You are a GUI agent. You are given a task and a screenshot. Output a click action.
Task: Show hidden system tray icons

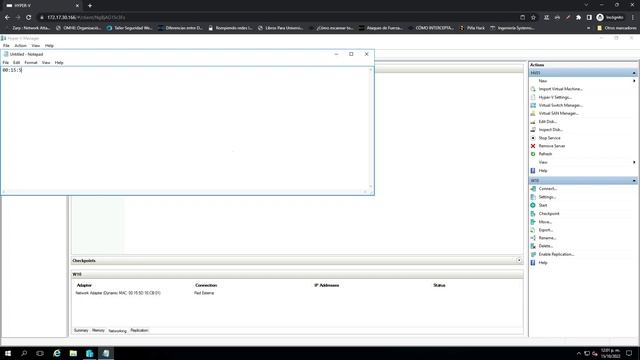tap(578, 353)
